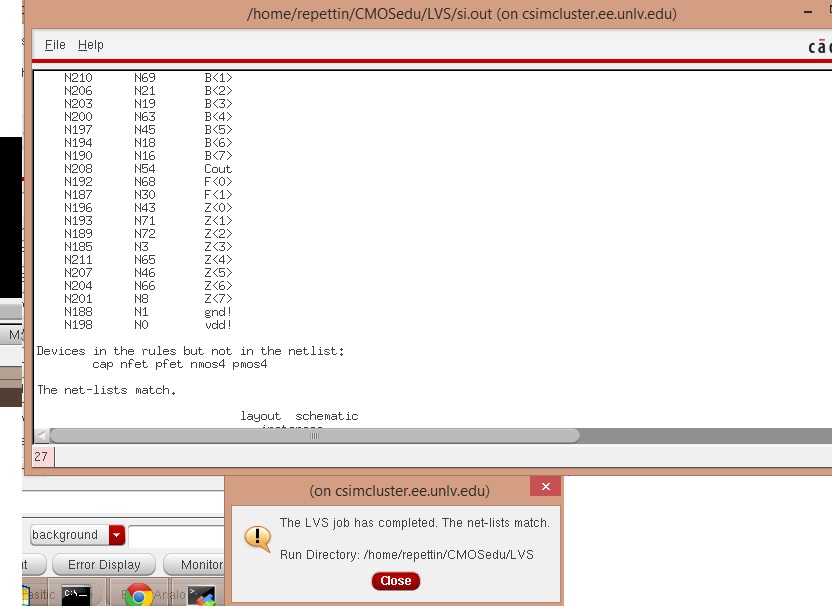This screenshot has height=606, width=832.
Task: Click 'Devices in the rules but not in the netlist' line
Action: (x=190, y=351)
